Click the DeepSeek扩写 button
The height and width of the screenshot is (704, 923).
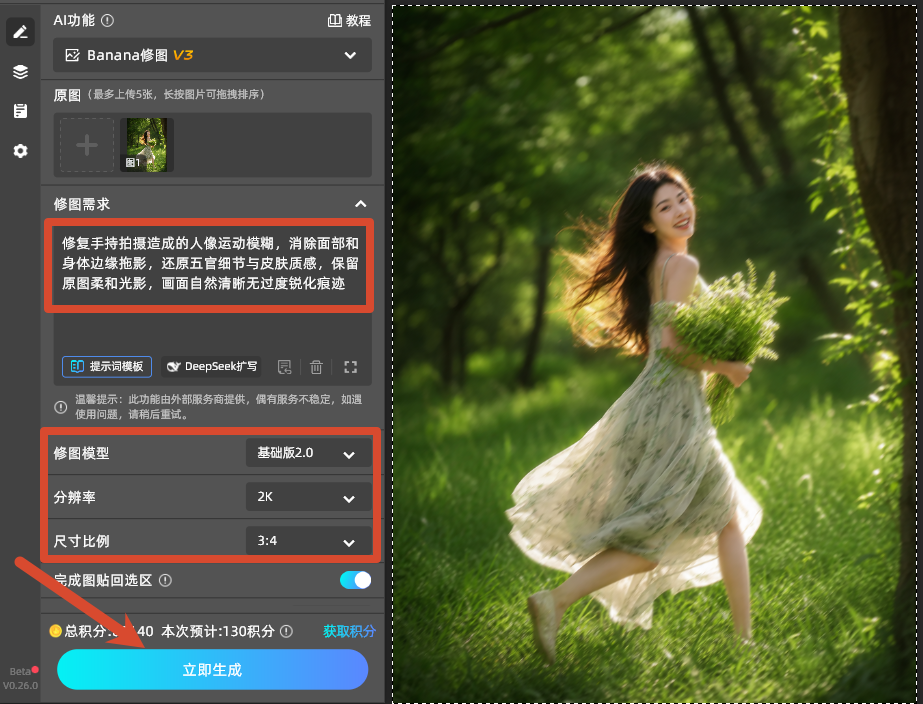pos(212,367)
